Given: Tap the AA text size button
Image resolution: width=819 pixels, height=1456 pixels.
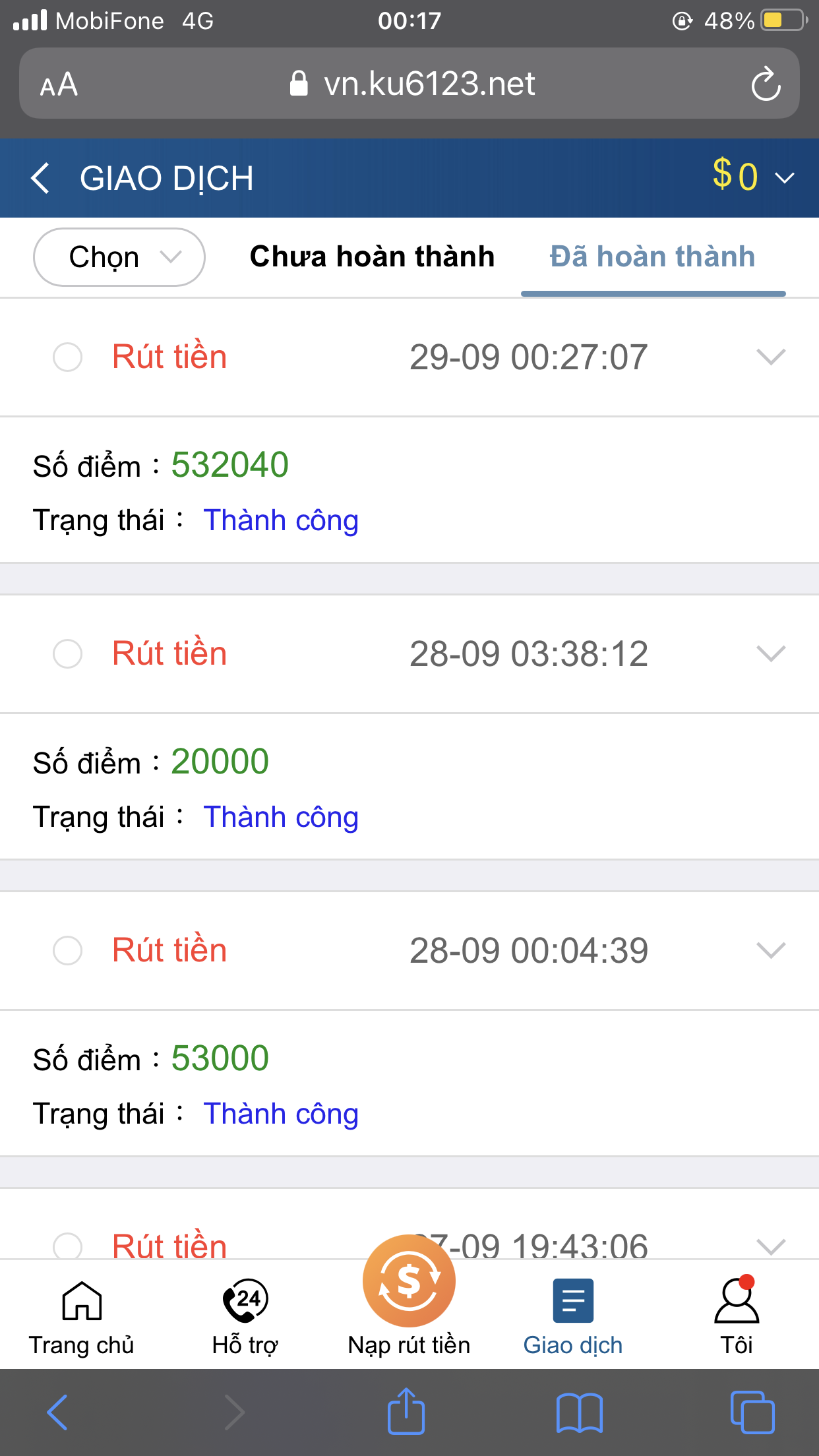Looking at the screenshot, I should tap(59, 84).
